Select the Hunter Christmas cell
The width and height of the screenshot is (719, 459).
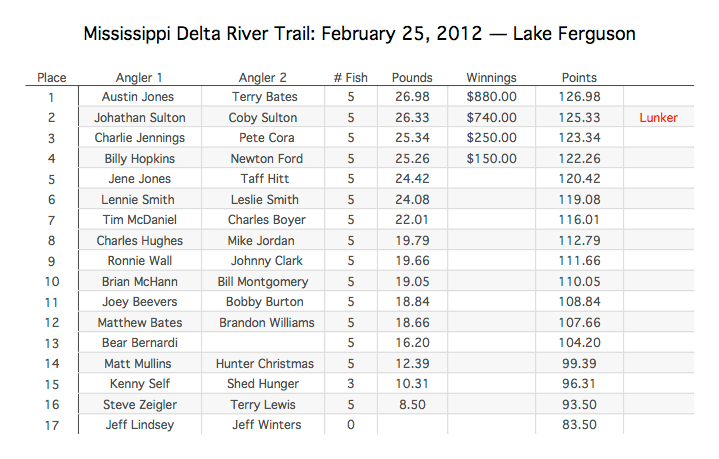[263, 364]
